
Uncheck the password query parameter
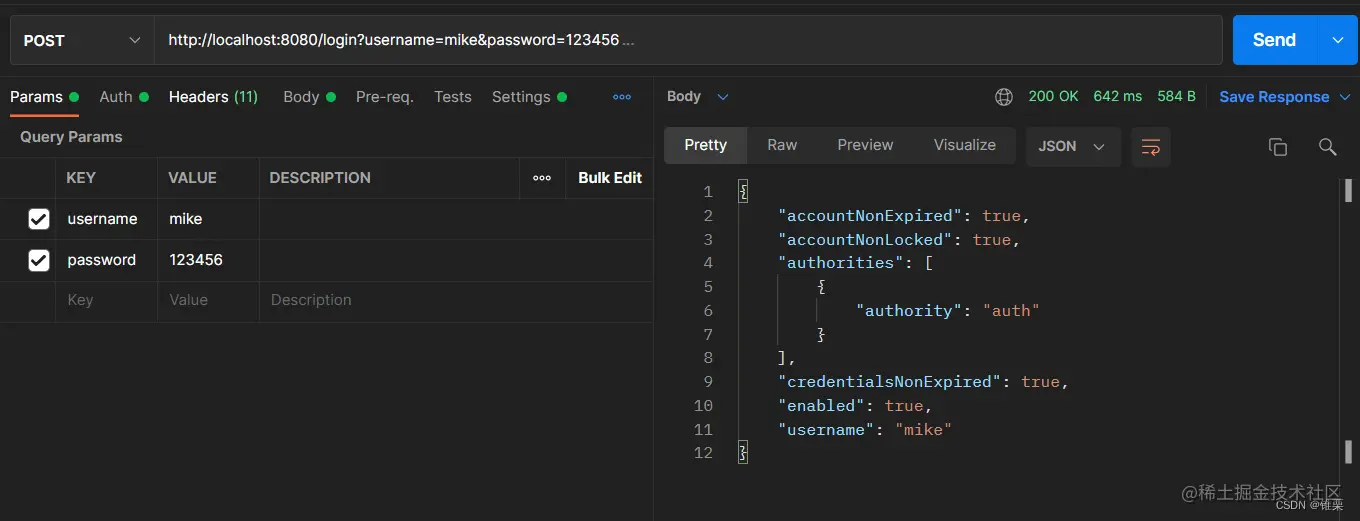click(x=39, y=260)
